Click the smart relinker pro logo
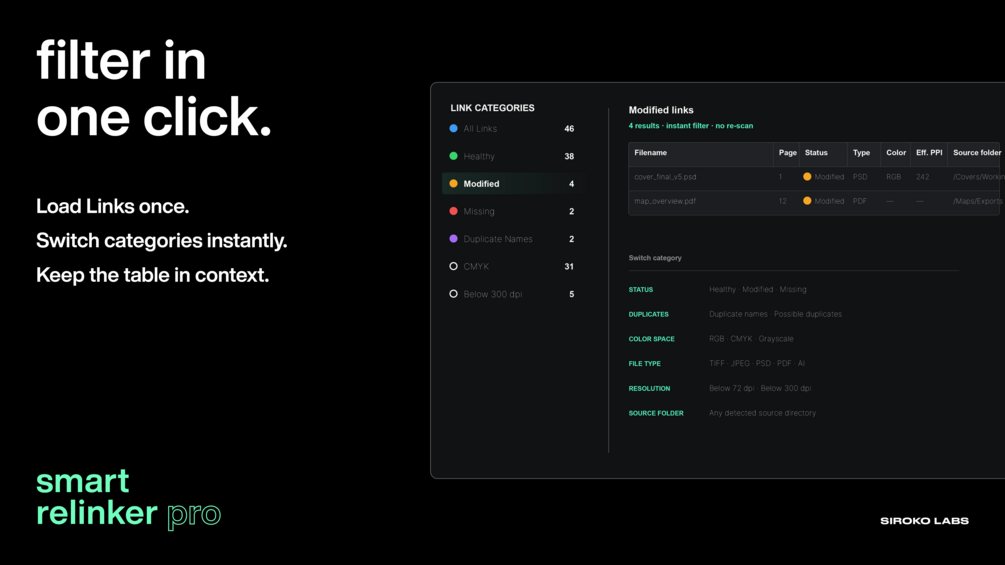Viewport: 1005px width, 565px height. point(128,498)
